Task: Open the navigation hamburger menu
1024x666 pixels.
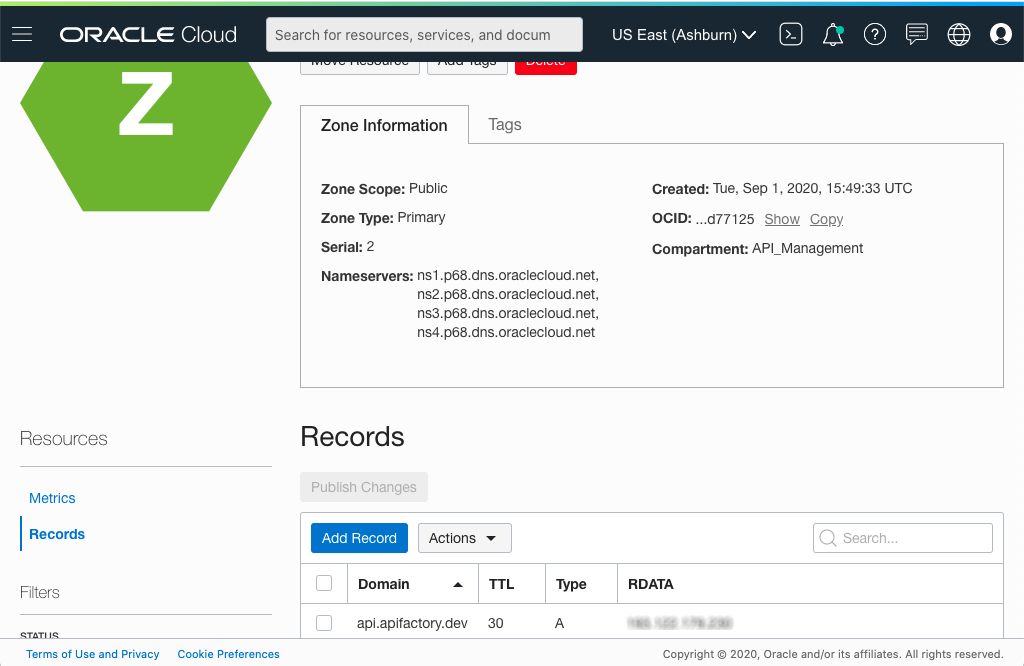Action: click(22, 34)
